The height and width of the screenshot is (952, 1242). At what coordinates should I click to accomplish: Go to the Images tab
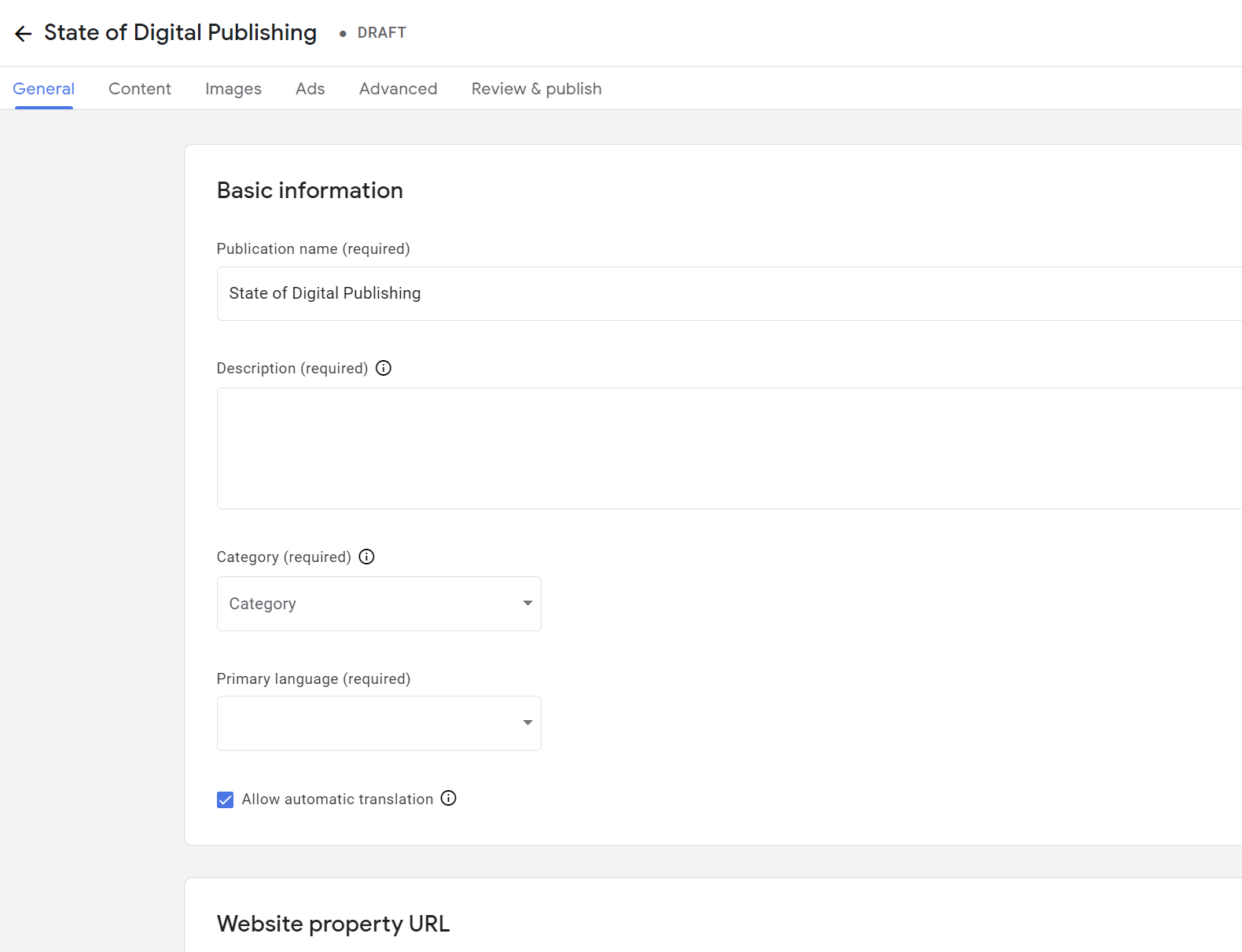point(233,89)
